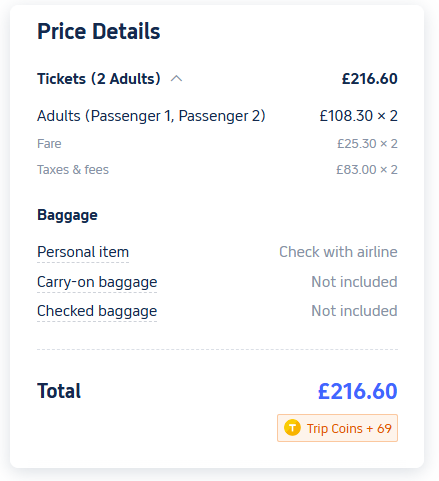Click the £108.30 × 2 amount

(359, 116)
